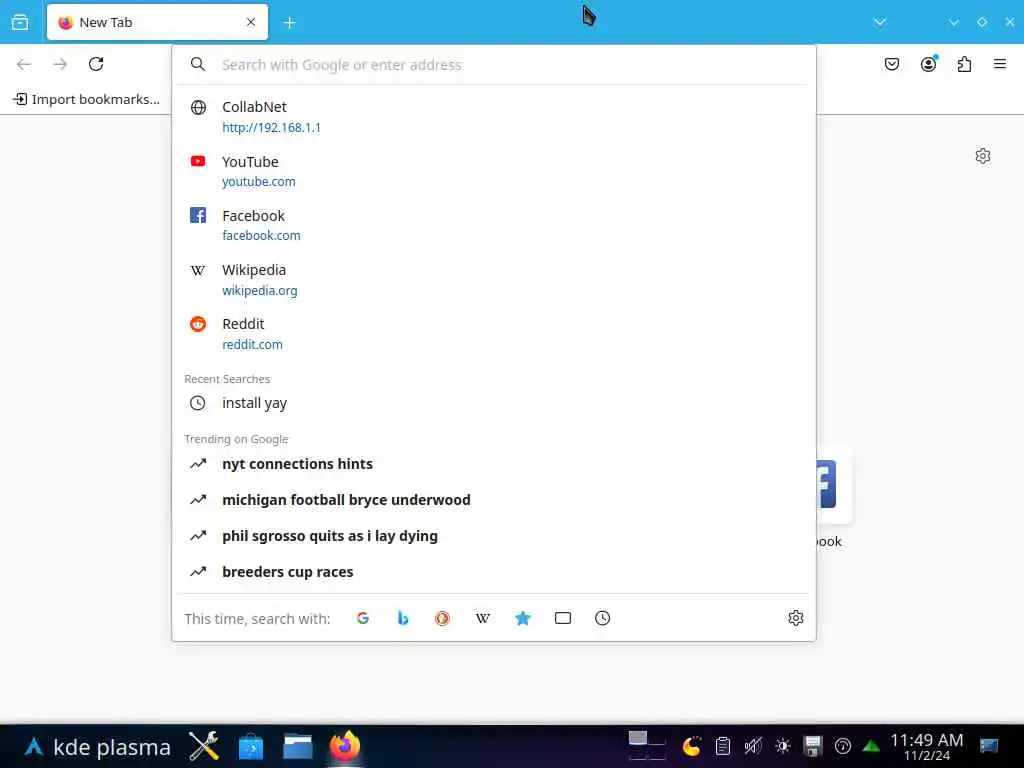Open the Wikipedia suggestion

coord(494,280)
